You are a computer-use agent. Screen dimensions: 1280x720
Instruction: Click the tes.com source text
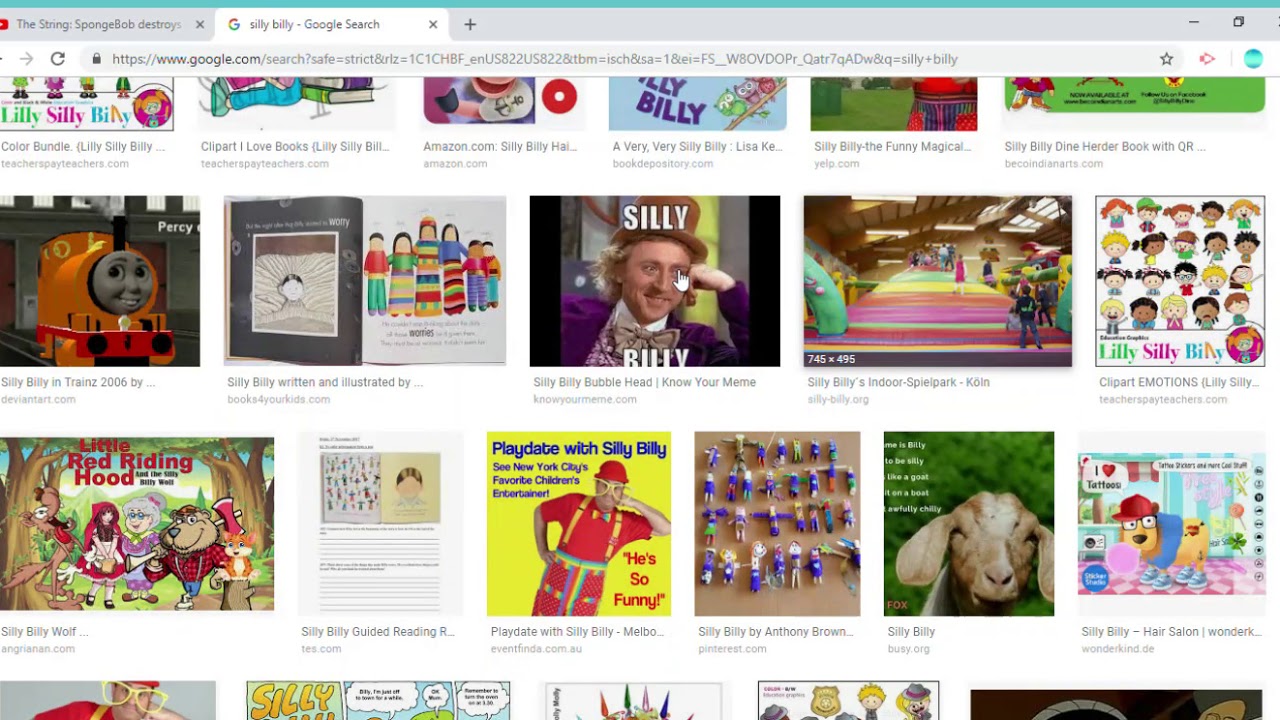pyautogui.click(x=321, y=649)
